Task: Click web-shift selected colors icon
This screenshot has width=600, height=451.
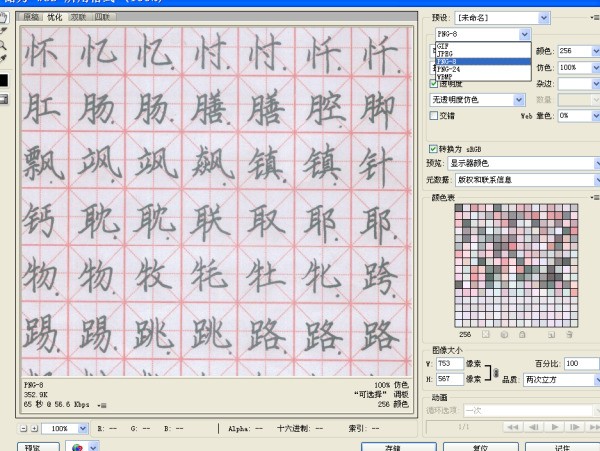Action: tap(504, 334)
